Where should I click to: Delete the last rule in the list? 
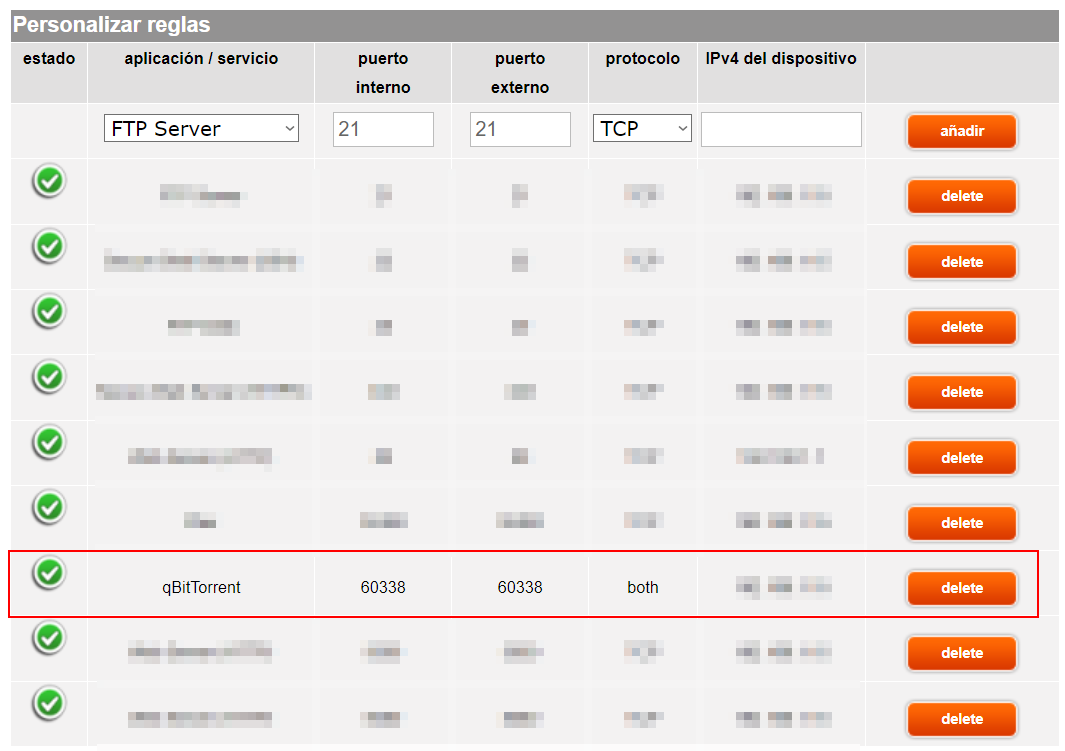(962, 719)
